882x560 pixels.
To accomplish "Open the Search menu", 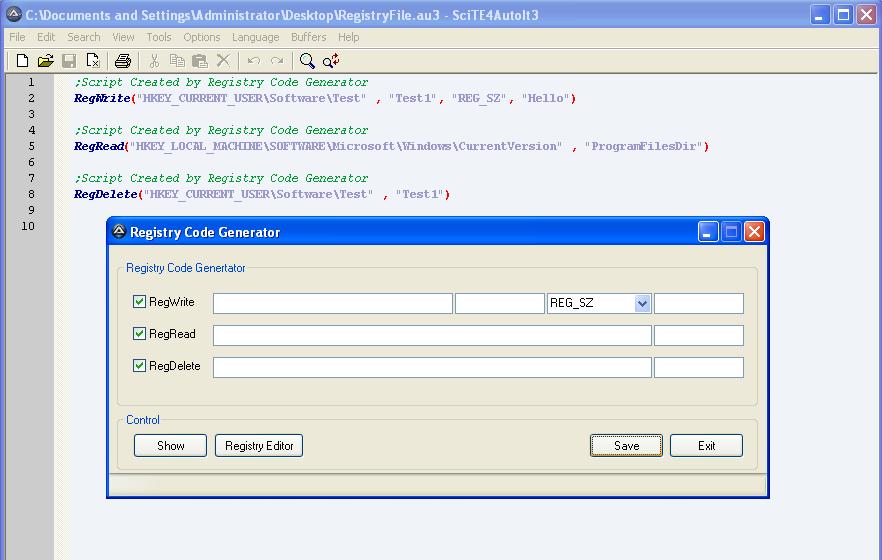I will coord(83,37).
